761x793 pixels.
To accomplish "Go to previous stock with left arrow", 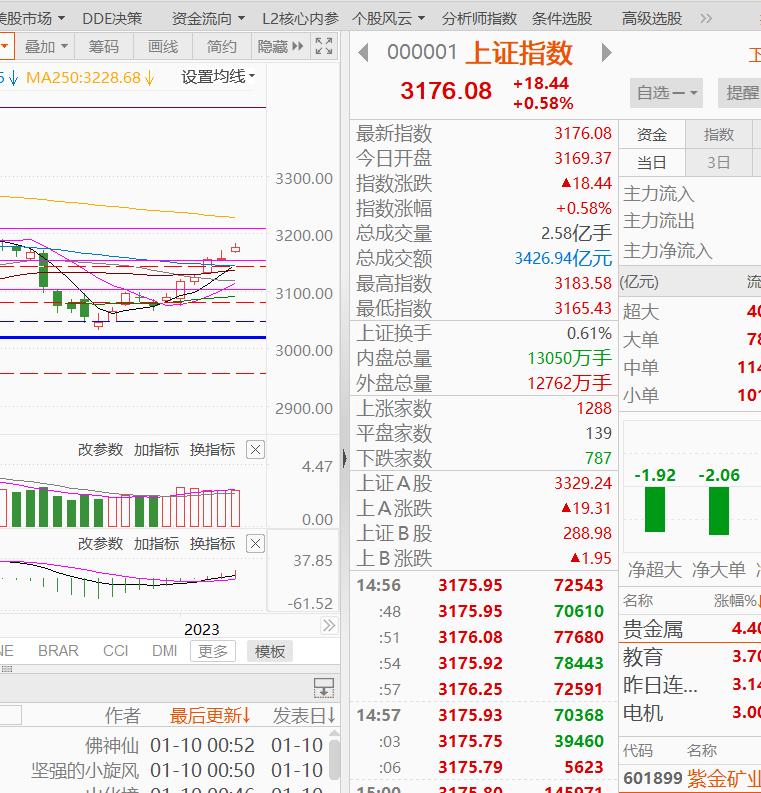I will pyautogui.click(x=363, y=53).
